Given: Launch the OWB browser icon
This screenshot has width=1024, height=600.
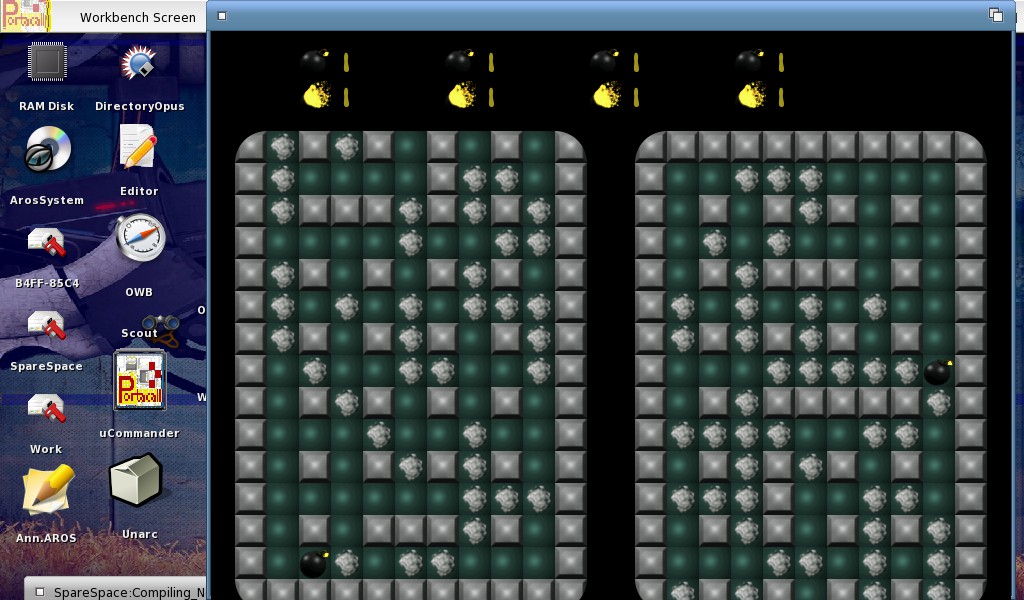Looking at the screenshot, I should point(139,238).
